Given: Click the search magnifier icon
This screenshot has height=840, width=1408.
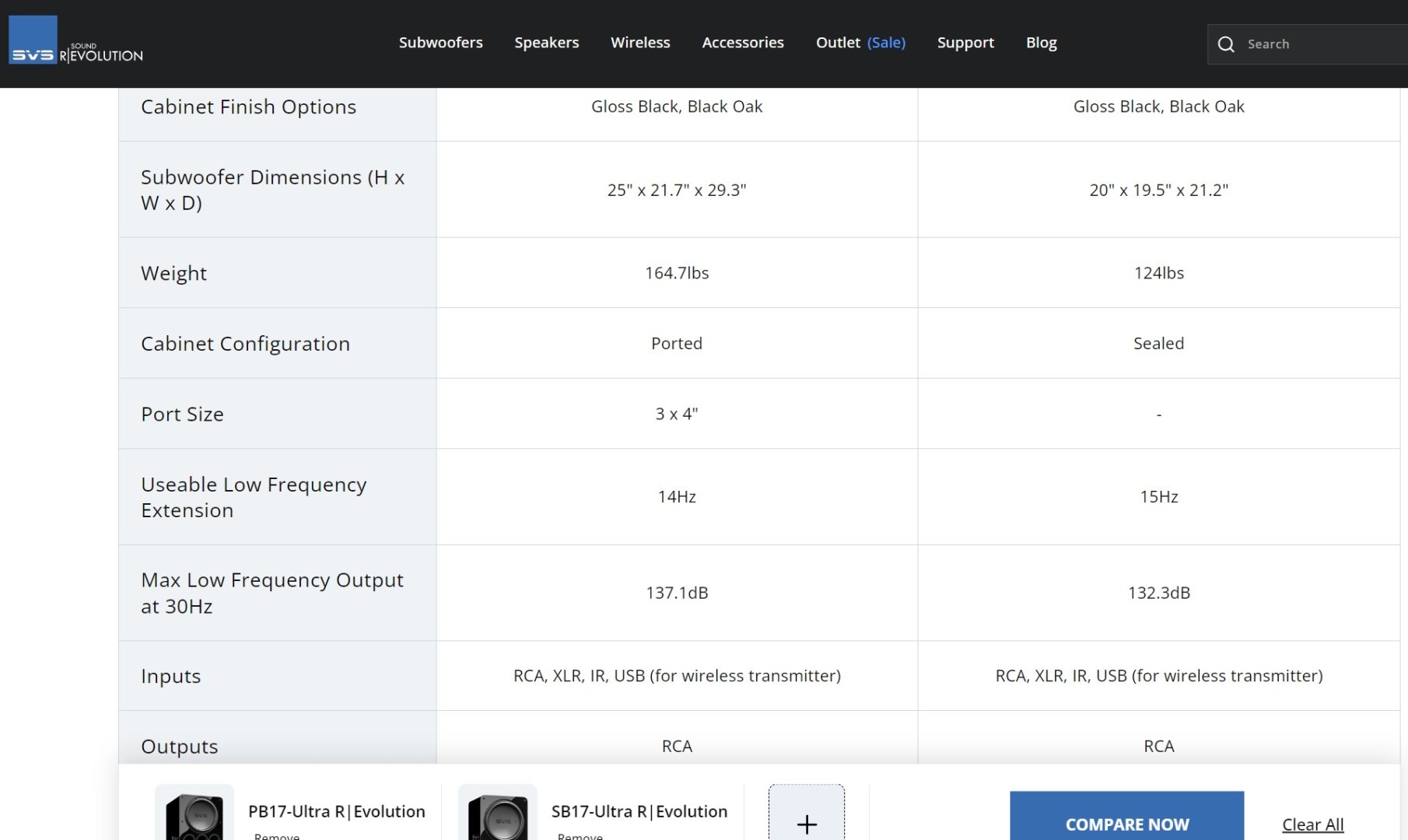Looking at the screenshot, I should [1226, 44].
